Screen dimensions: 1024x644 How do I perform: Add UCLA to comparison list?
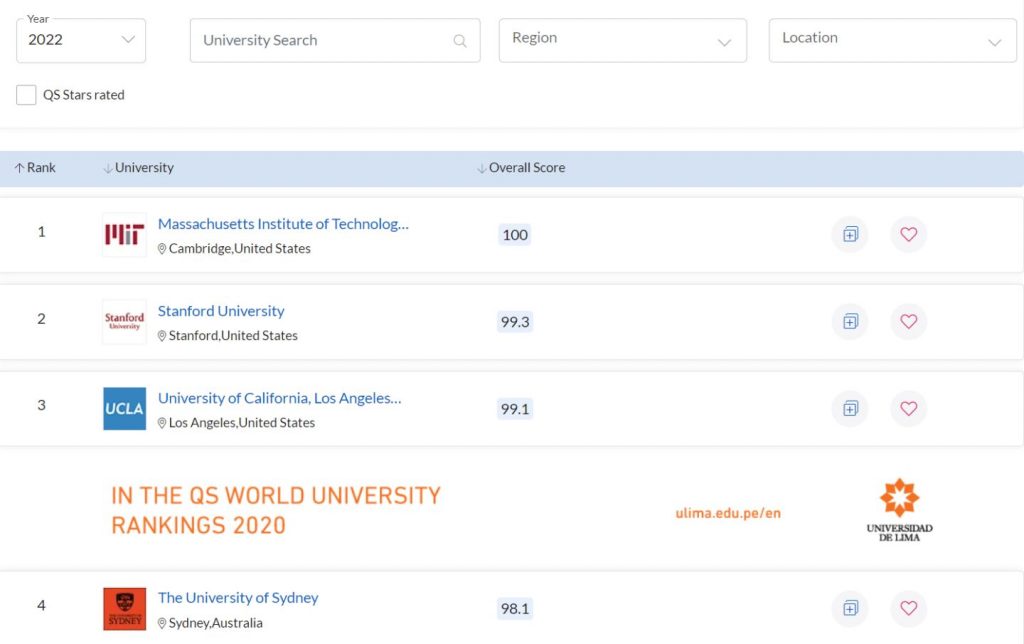[x=850, y=408]
